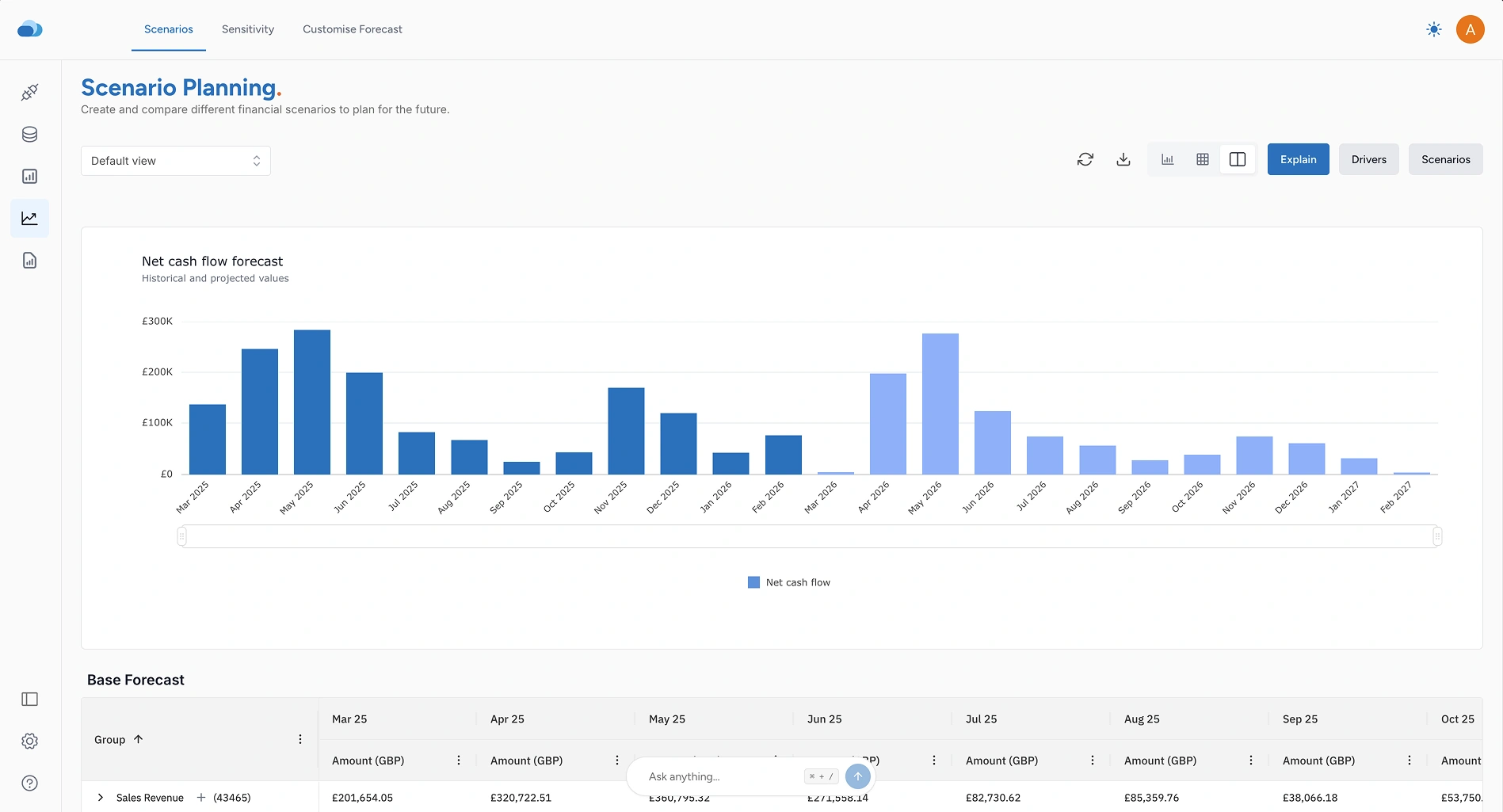This screenshot has width=1503, height=812.
Task: Toggle the light/dark theme sun icon
Action: pos(1433,29)
